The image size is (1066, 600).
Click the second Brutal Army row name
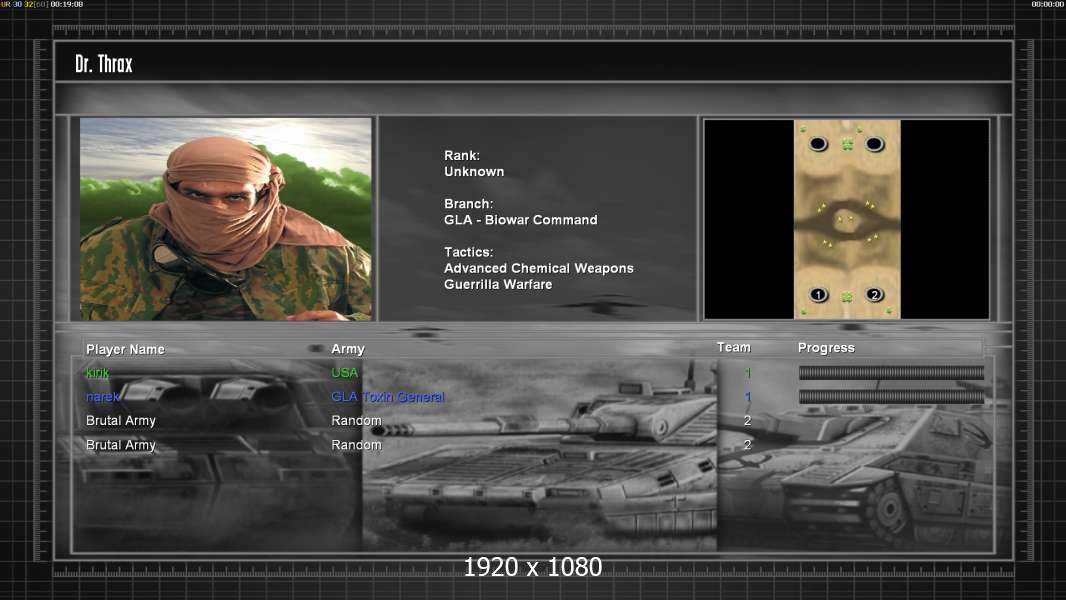(x=121, y=445)
